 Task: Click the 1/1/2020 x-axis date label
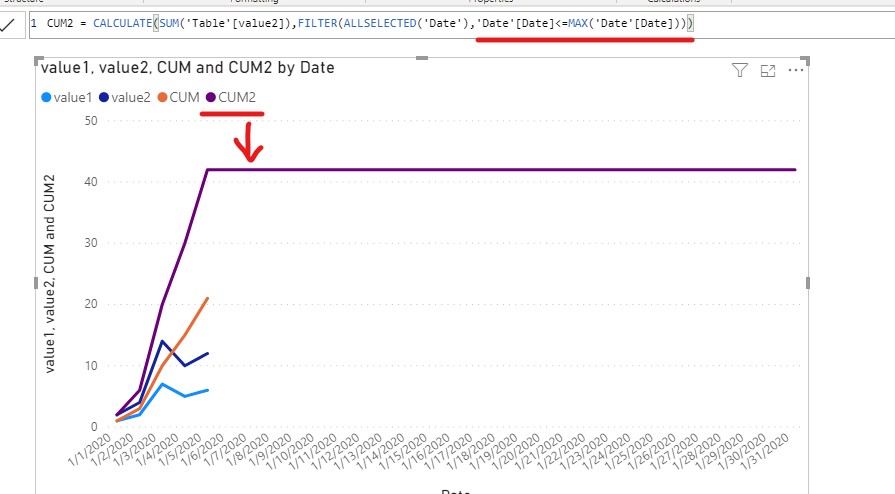tap(90, 450)
